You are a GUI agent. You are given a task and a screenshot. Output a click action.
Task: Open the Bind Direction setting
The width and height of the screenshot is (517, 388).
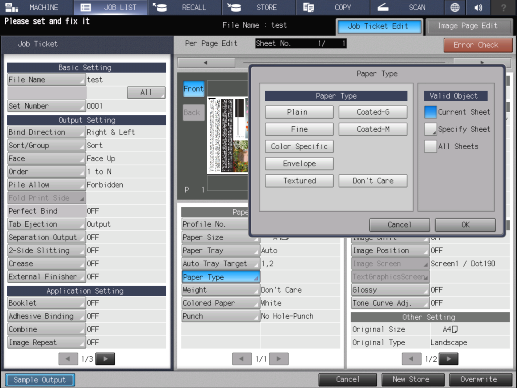click(46, 132)
